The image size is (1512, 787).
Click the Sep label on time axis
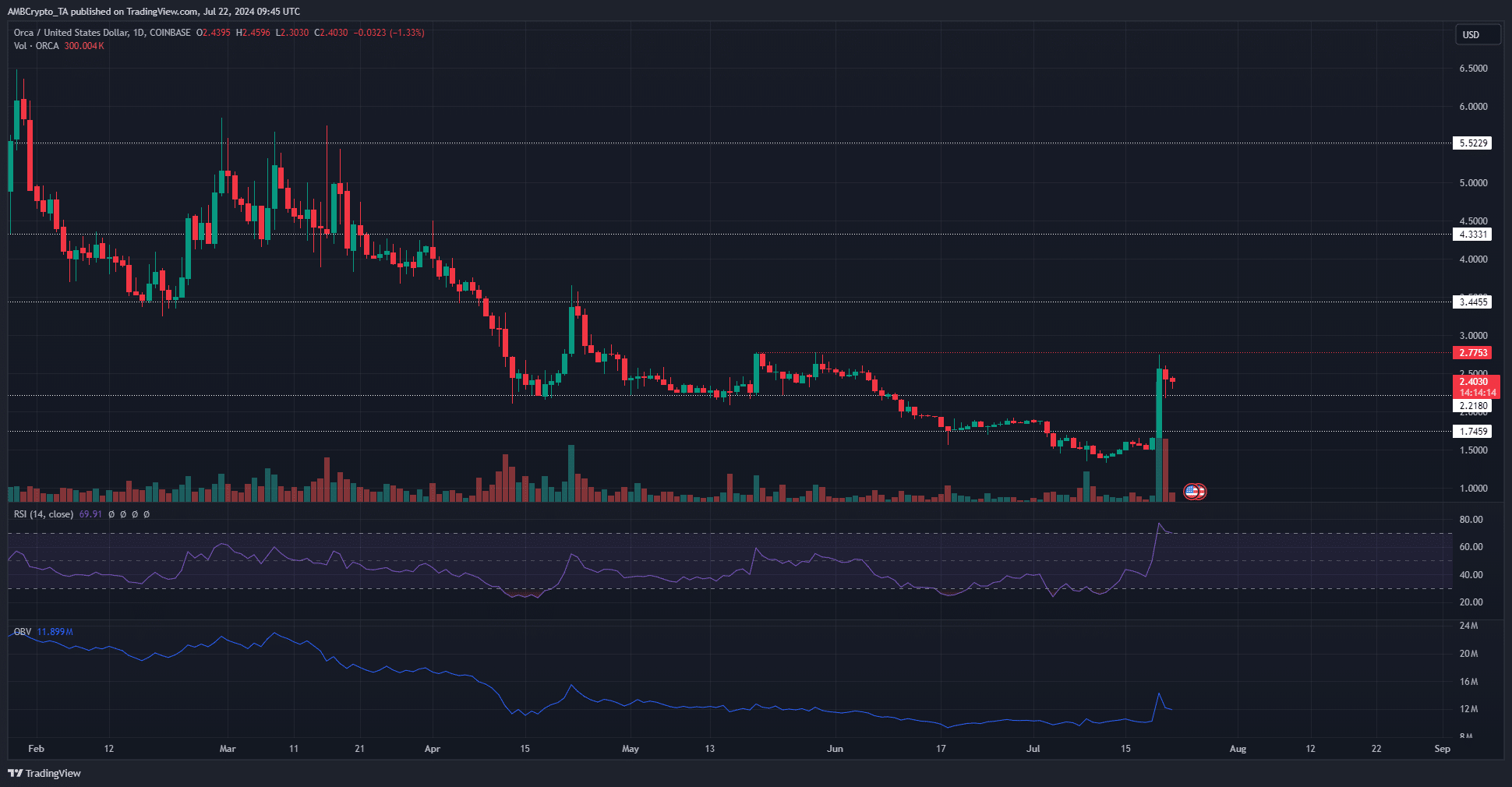click(1443, 749)
